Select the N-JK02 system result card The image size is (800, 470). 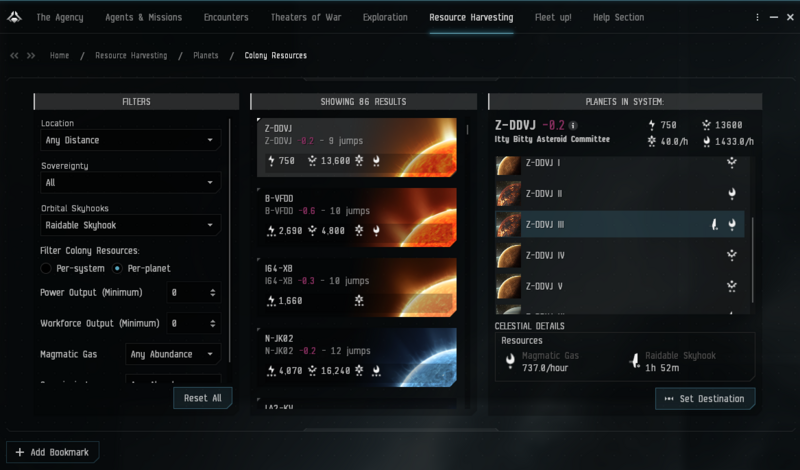[x=357, y=357]
